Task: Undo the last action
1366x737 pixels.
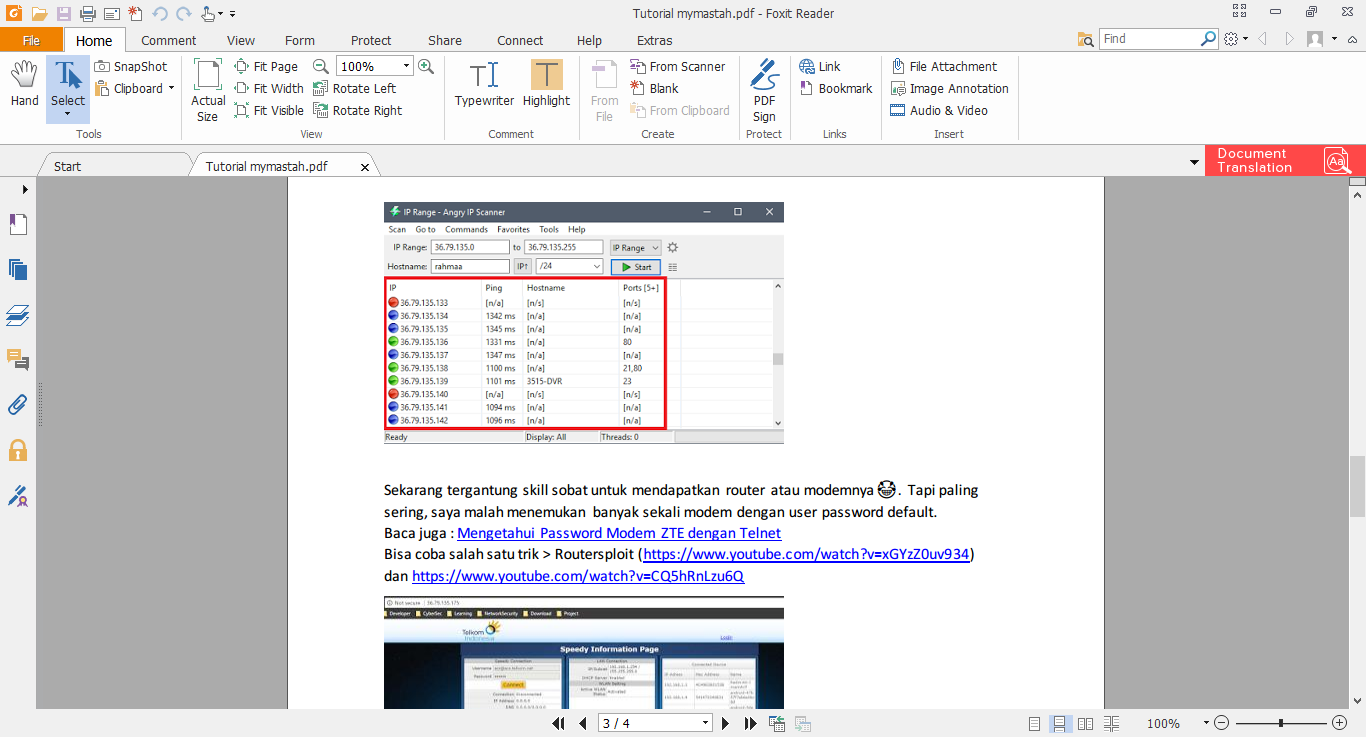Action: pos(160,14)
